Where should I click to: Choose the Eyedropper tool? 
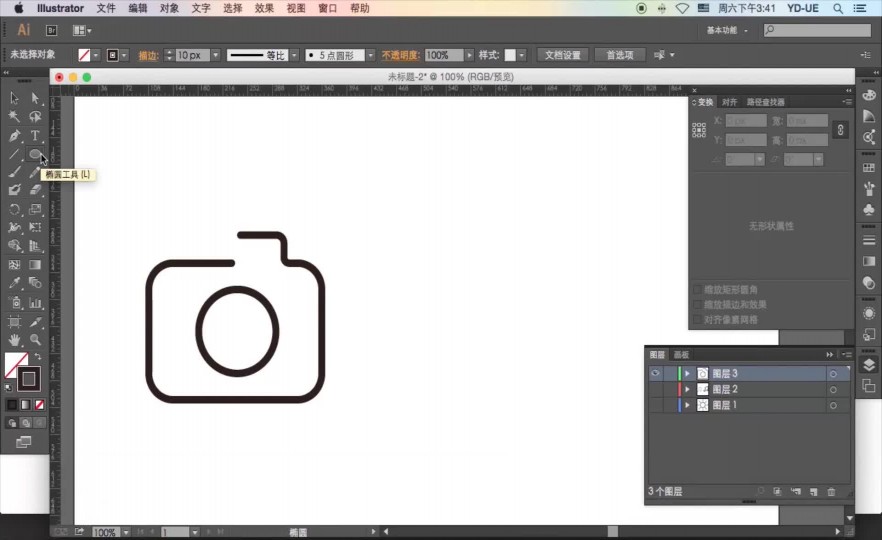pyautogui.click(x=14, y=283)
